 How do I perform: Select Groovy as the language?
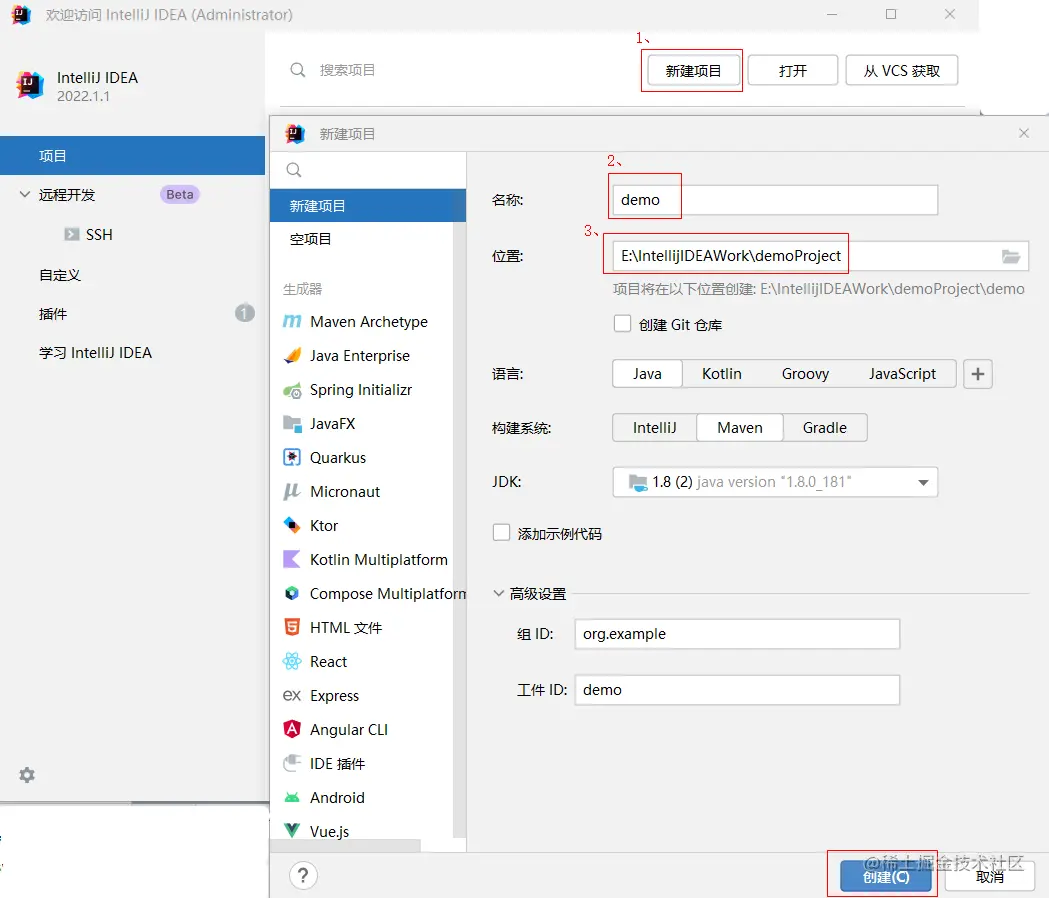805,374
